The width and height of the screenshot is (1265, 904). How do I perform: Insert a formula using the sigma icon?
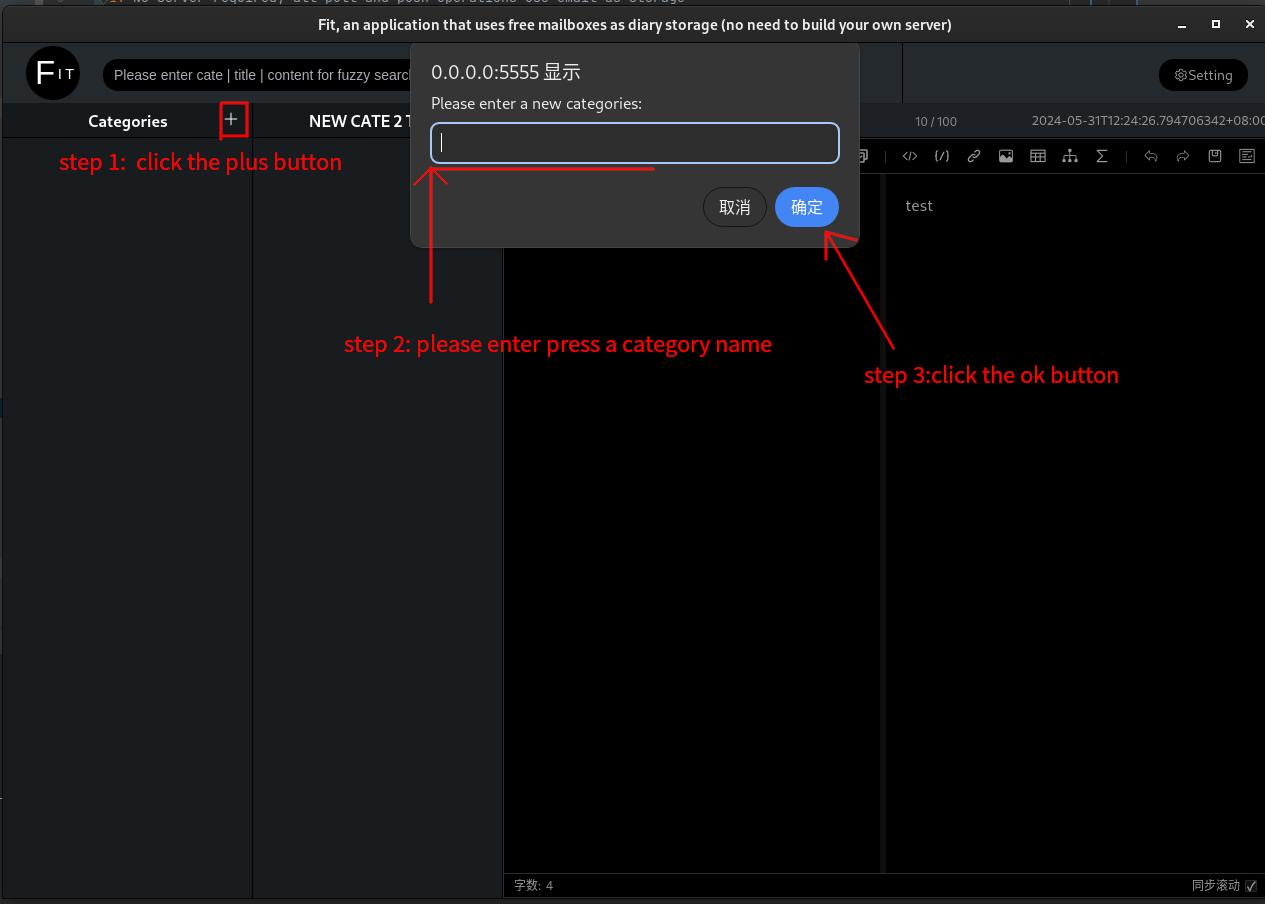(x=1102, y=156)
